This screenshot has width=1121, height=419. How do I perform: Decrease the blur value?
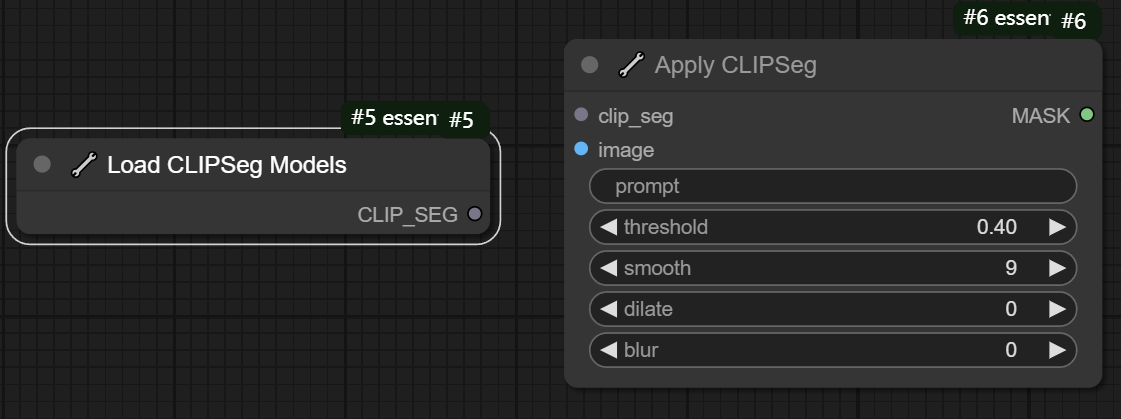(607, 350)
